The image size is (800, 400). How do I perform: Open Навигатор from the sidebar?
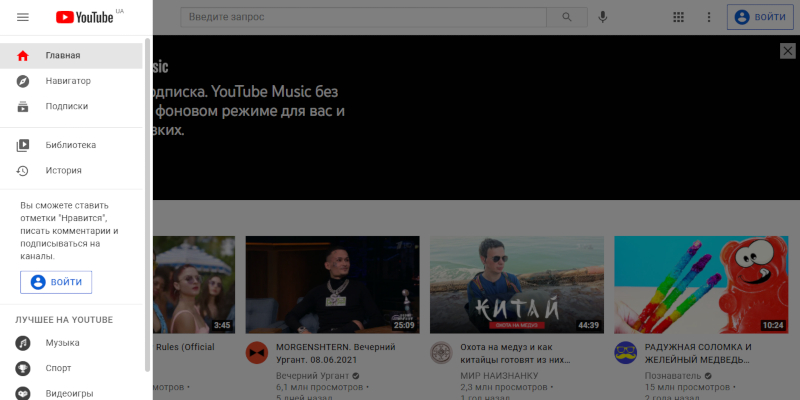[68, 80]
